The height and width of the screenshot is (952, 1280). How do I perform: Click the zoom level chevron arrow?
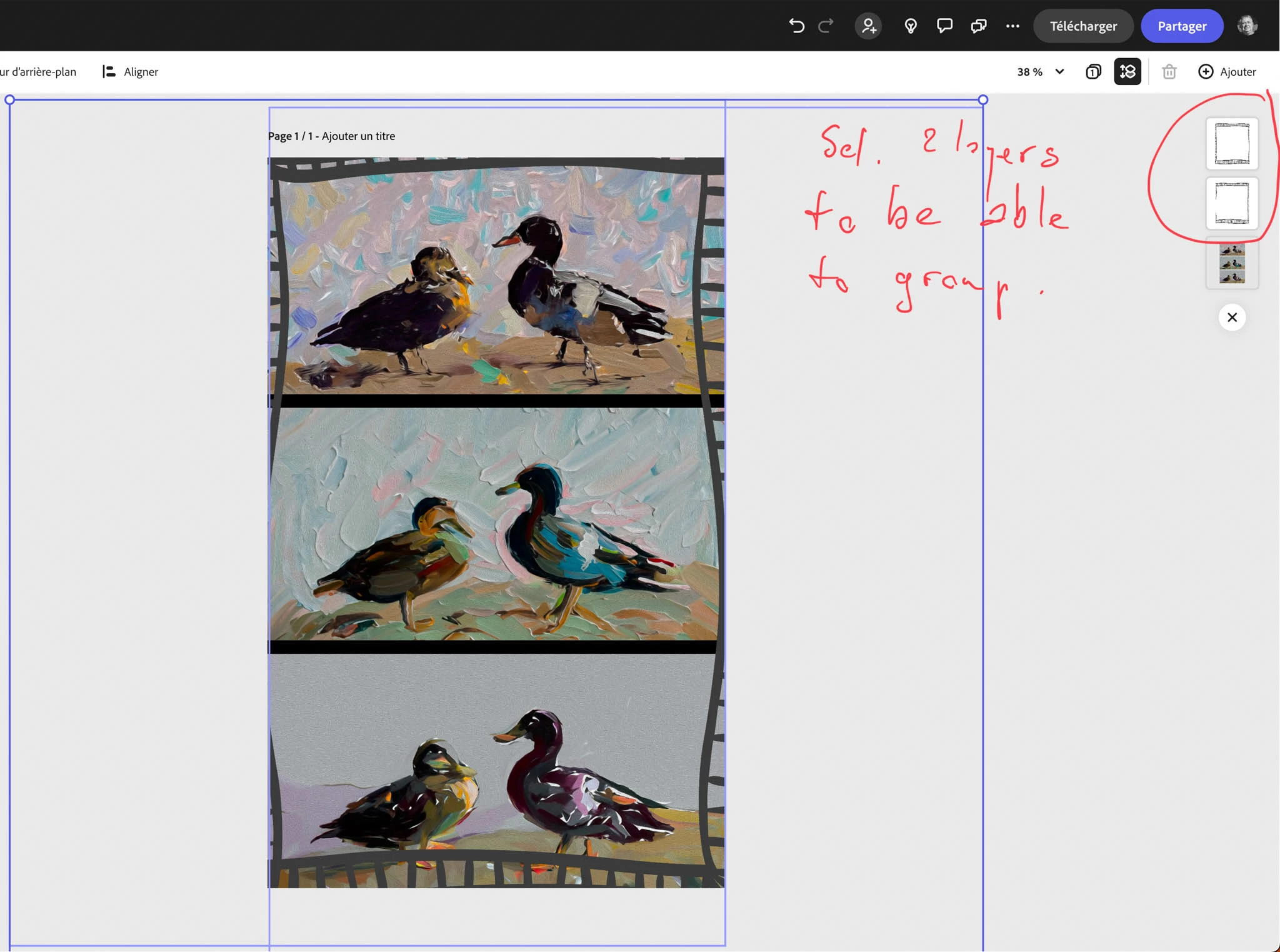[1059, 72]
